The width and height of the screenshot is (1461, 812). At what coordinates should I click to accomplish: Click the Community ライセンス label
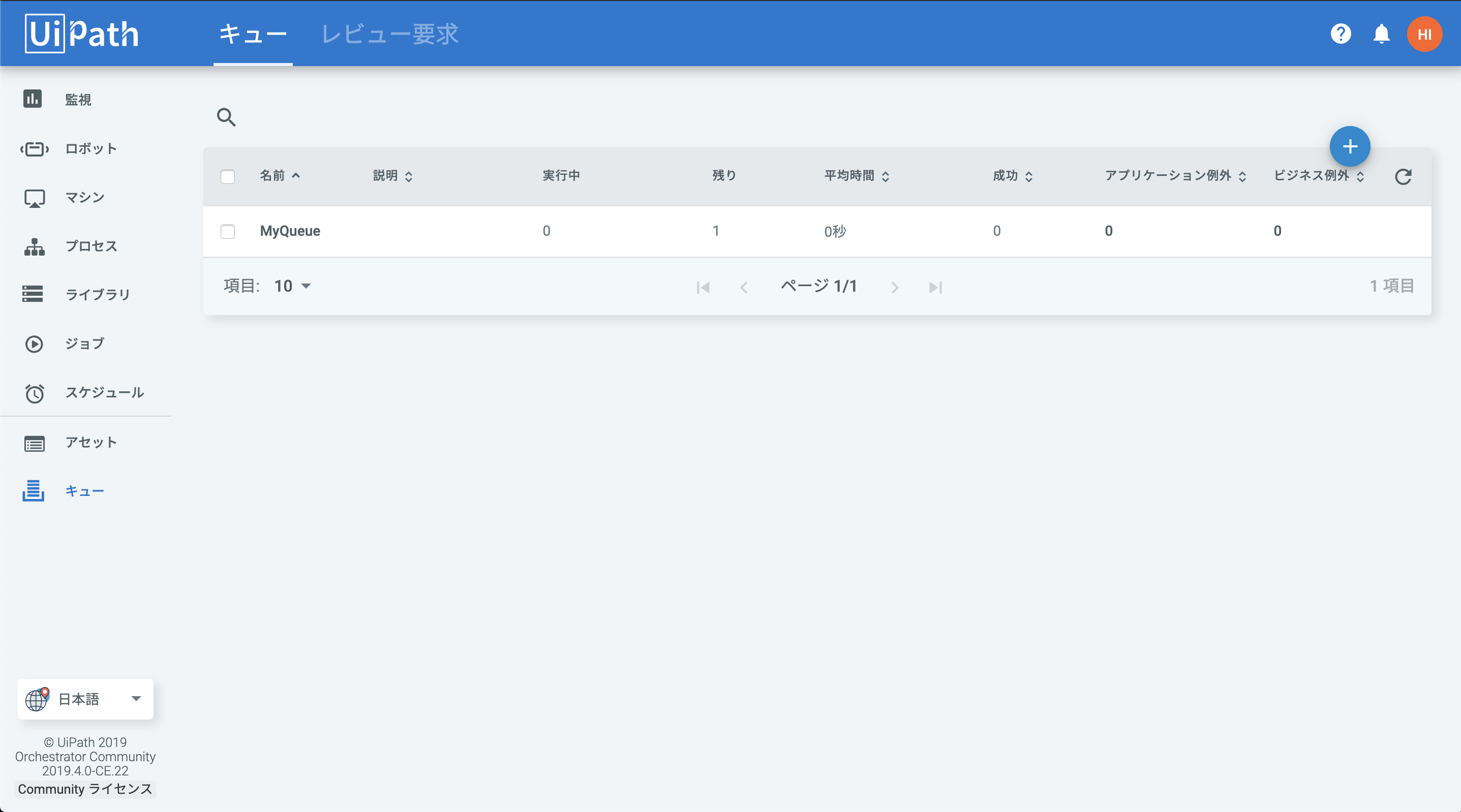point(85,789)
